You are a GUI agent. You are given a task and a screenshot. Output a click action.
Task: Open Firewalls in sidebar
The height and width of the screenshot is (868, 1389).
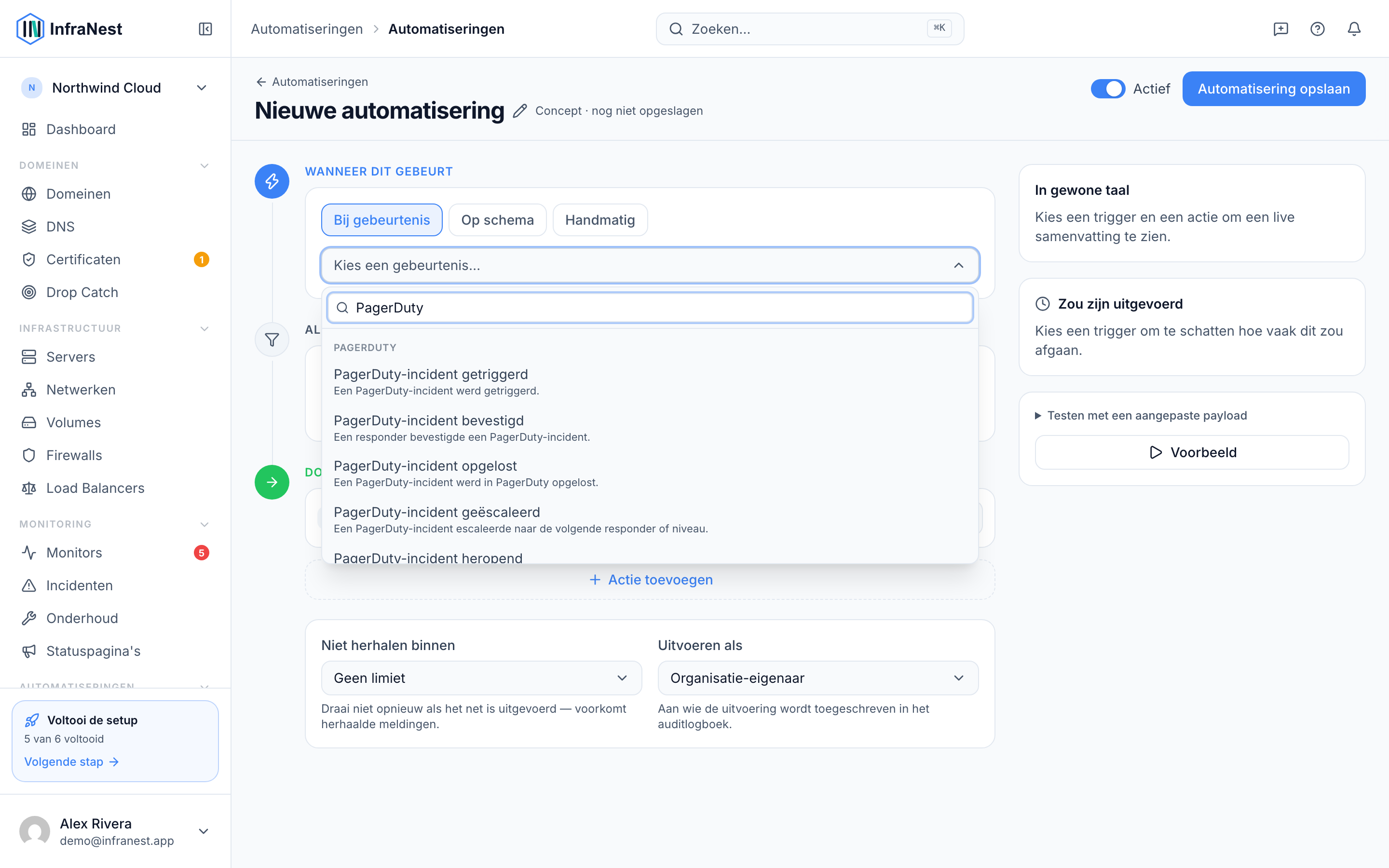click(x=115, y=455)
